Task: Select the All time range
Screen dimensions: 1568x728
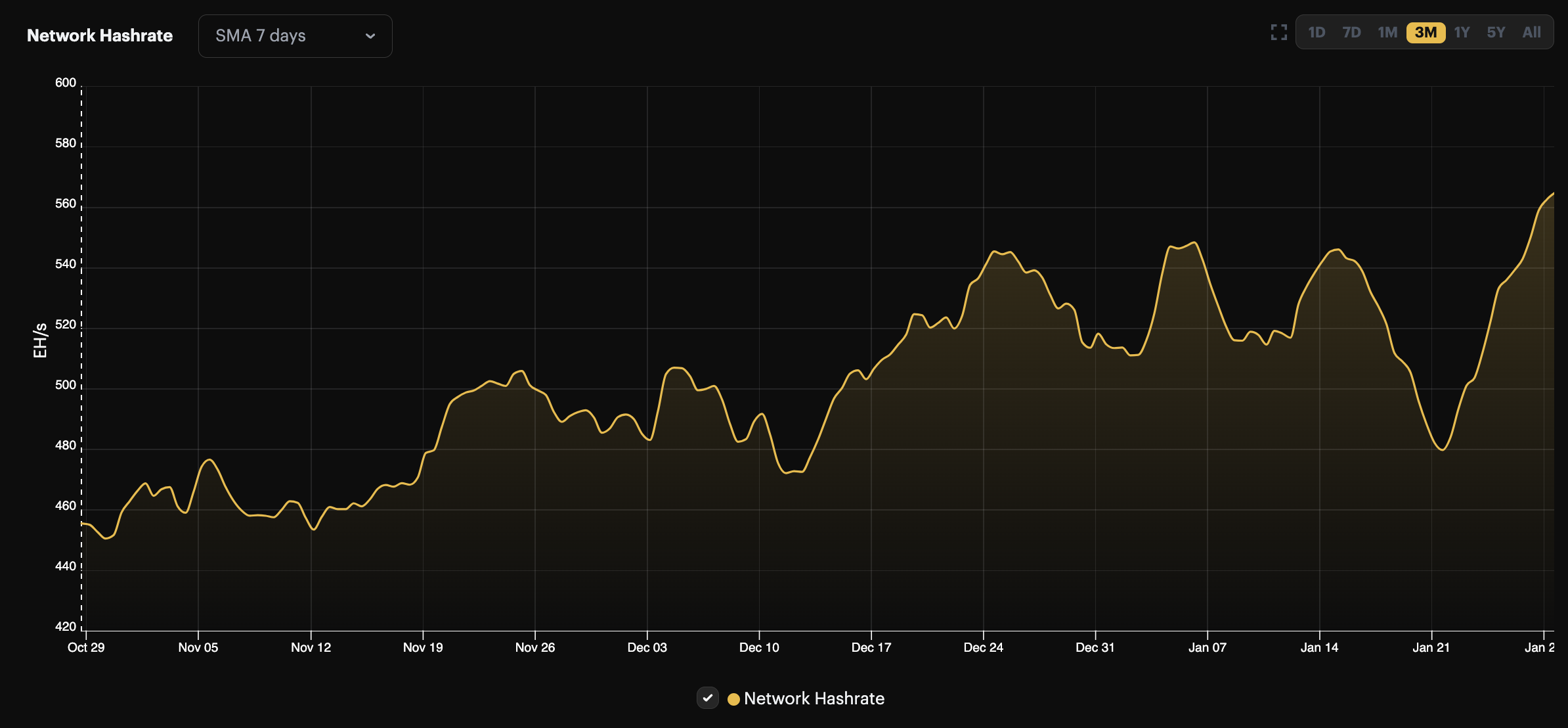Action: point(1531,32)
